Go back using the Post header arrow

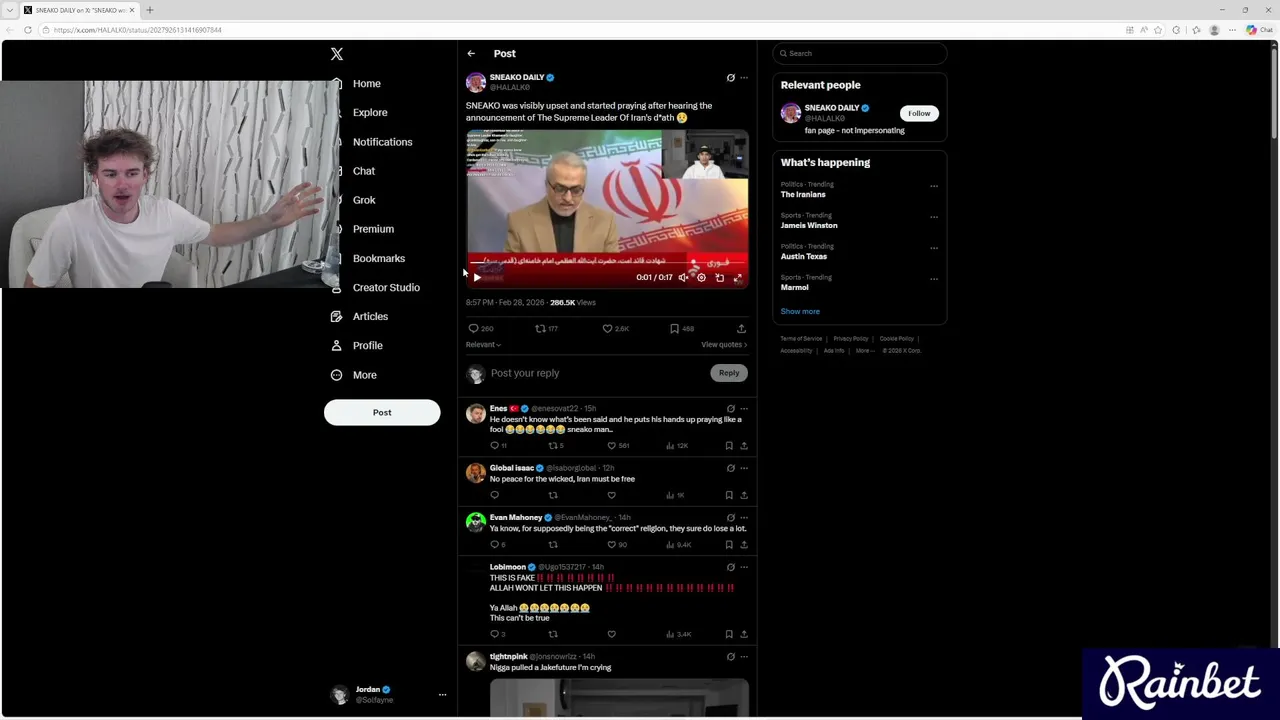point(471,54)
